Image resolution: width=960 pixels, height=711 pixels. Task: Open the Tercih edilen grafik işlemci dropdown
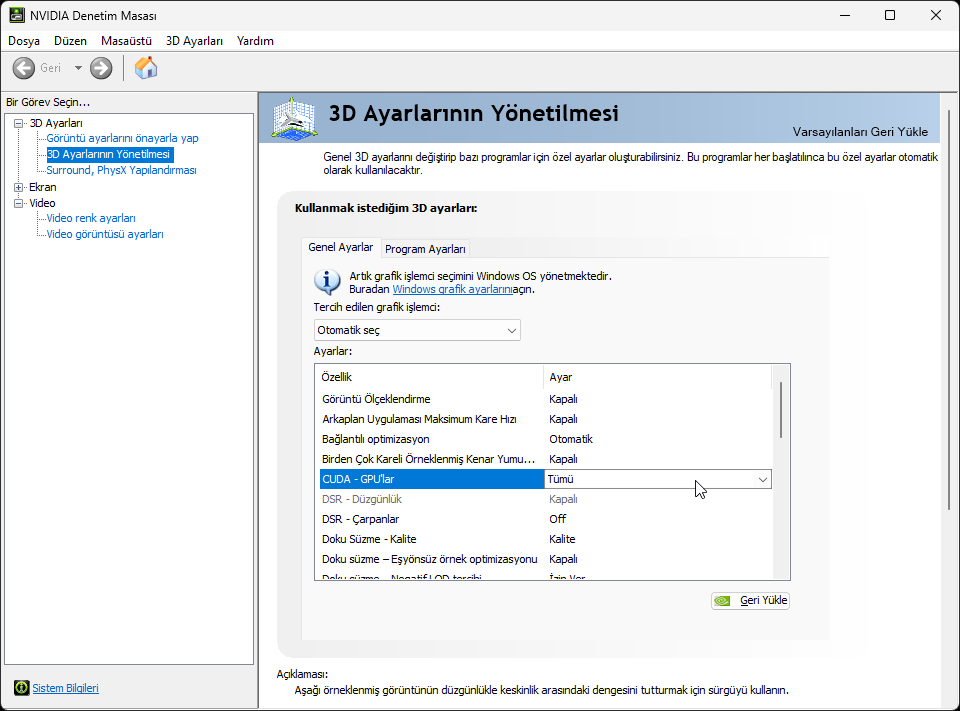coord(417,330)
